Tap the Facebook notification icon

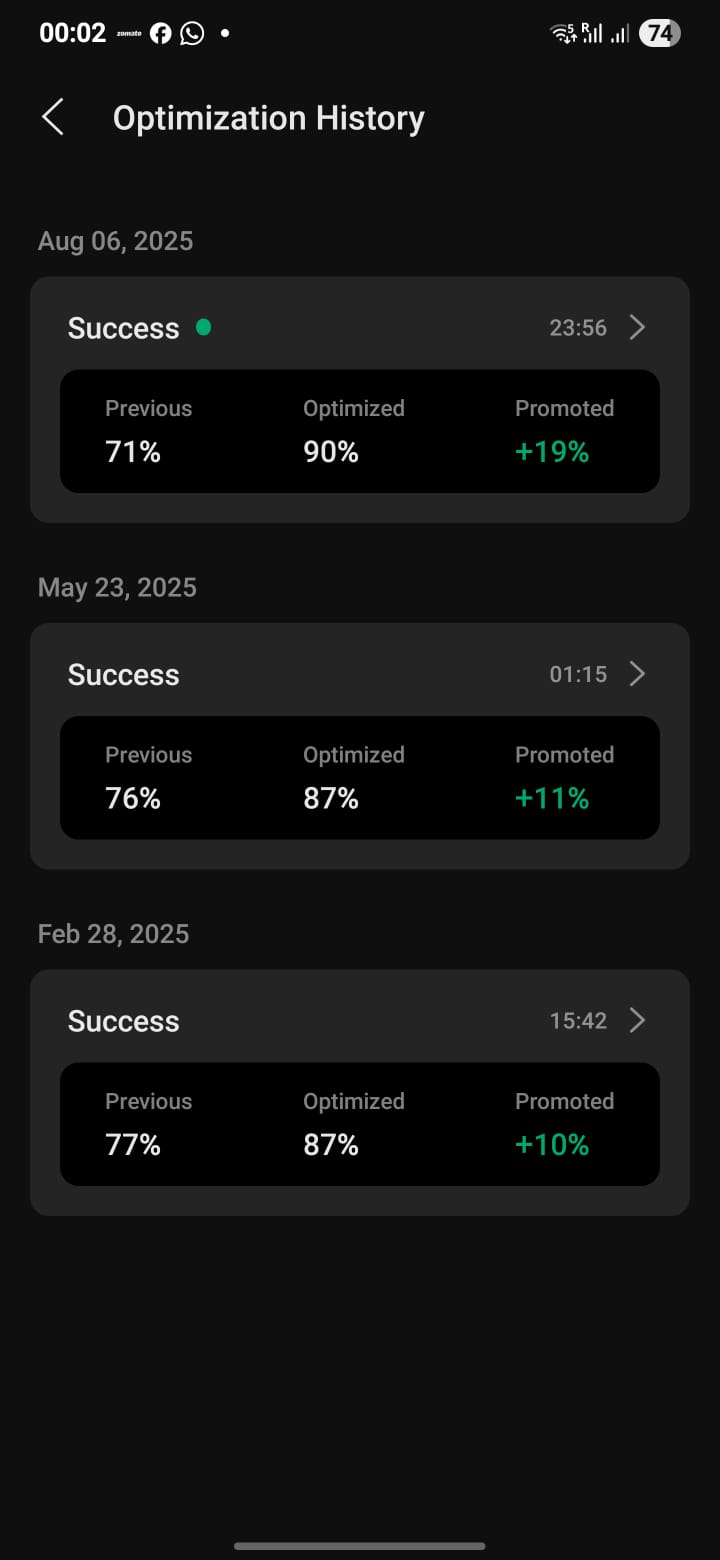tap(160, 34)
